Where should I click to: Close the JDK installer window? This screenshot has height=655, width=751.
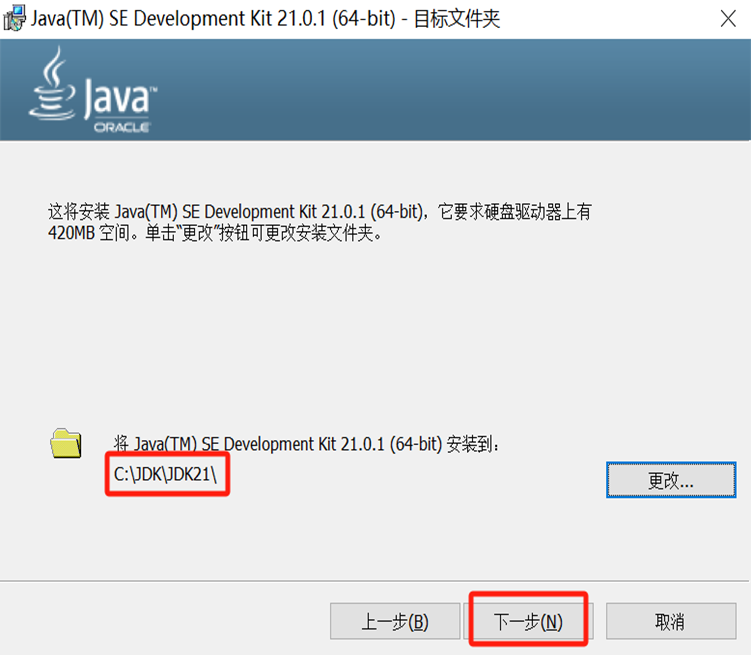tap(728, 19)
